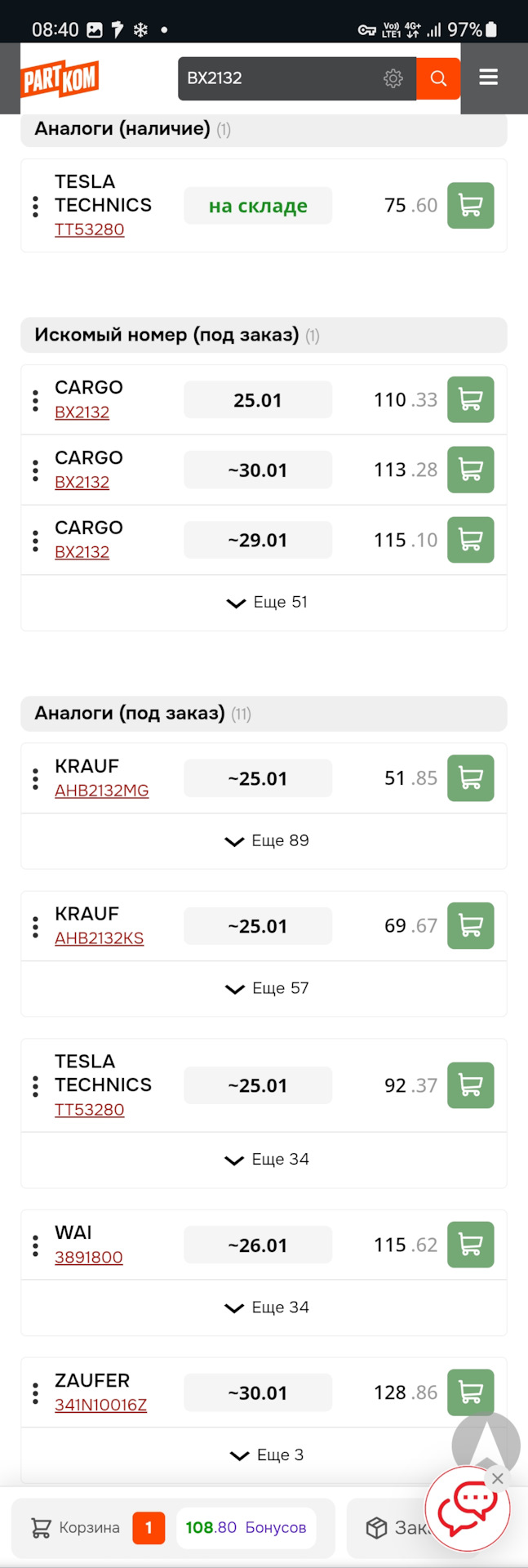Open options dots for Zaufer 341N10016Z

click(x=35, y=1393)
